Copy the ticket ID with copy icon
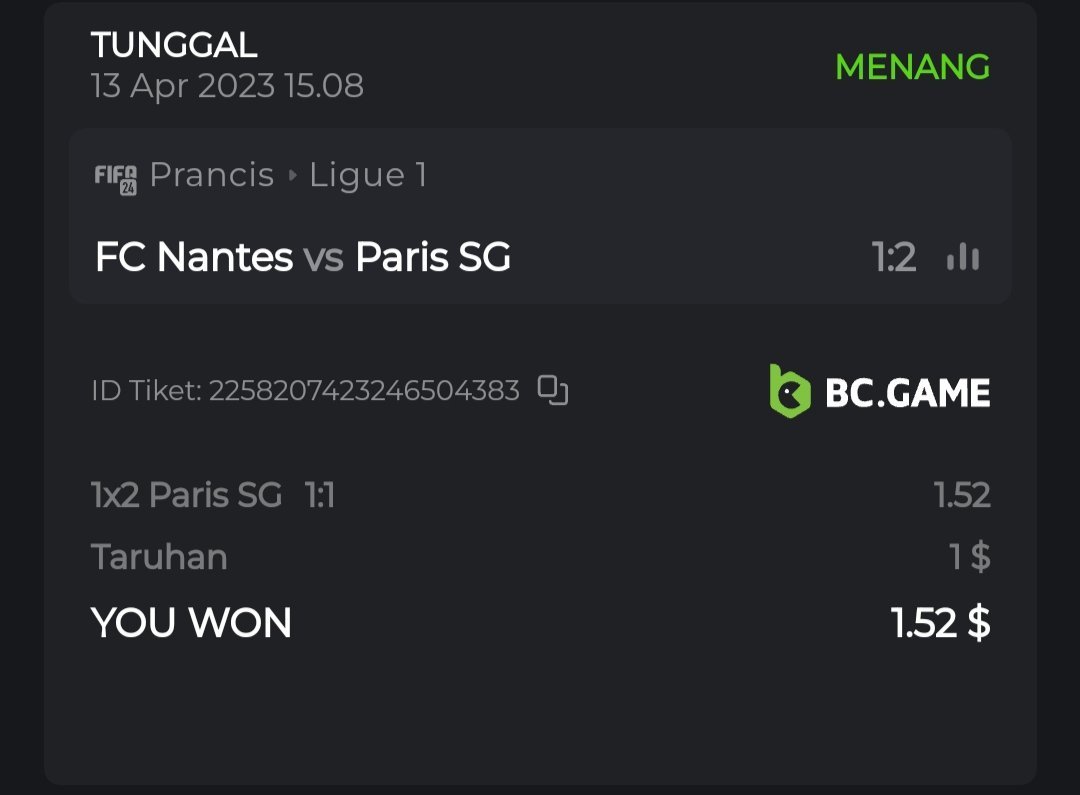1080x795 pixels. click(553, 390)
